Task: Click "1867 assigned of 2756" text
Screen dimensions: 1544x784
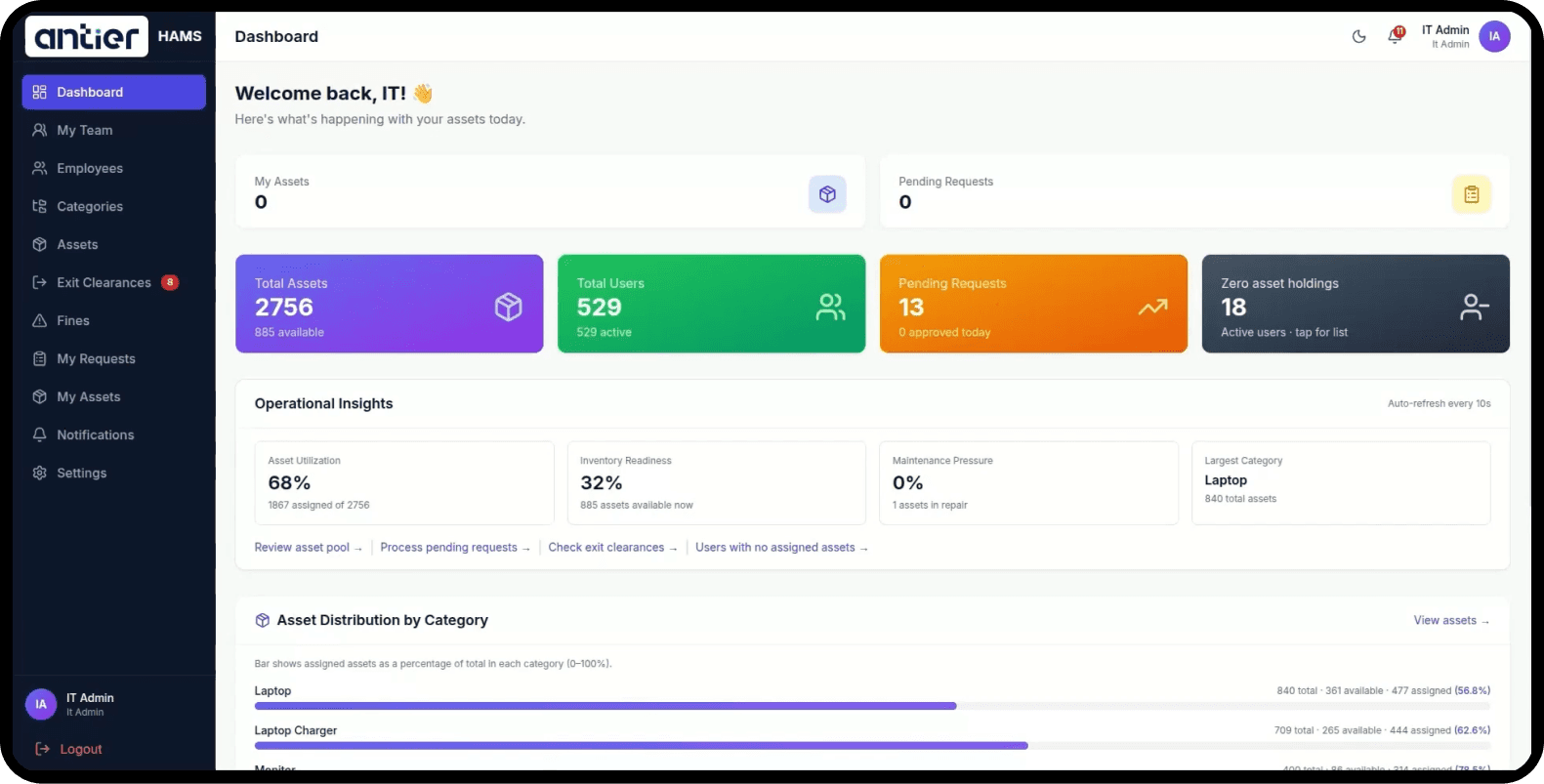Action: click(319, 506)
